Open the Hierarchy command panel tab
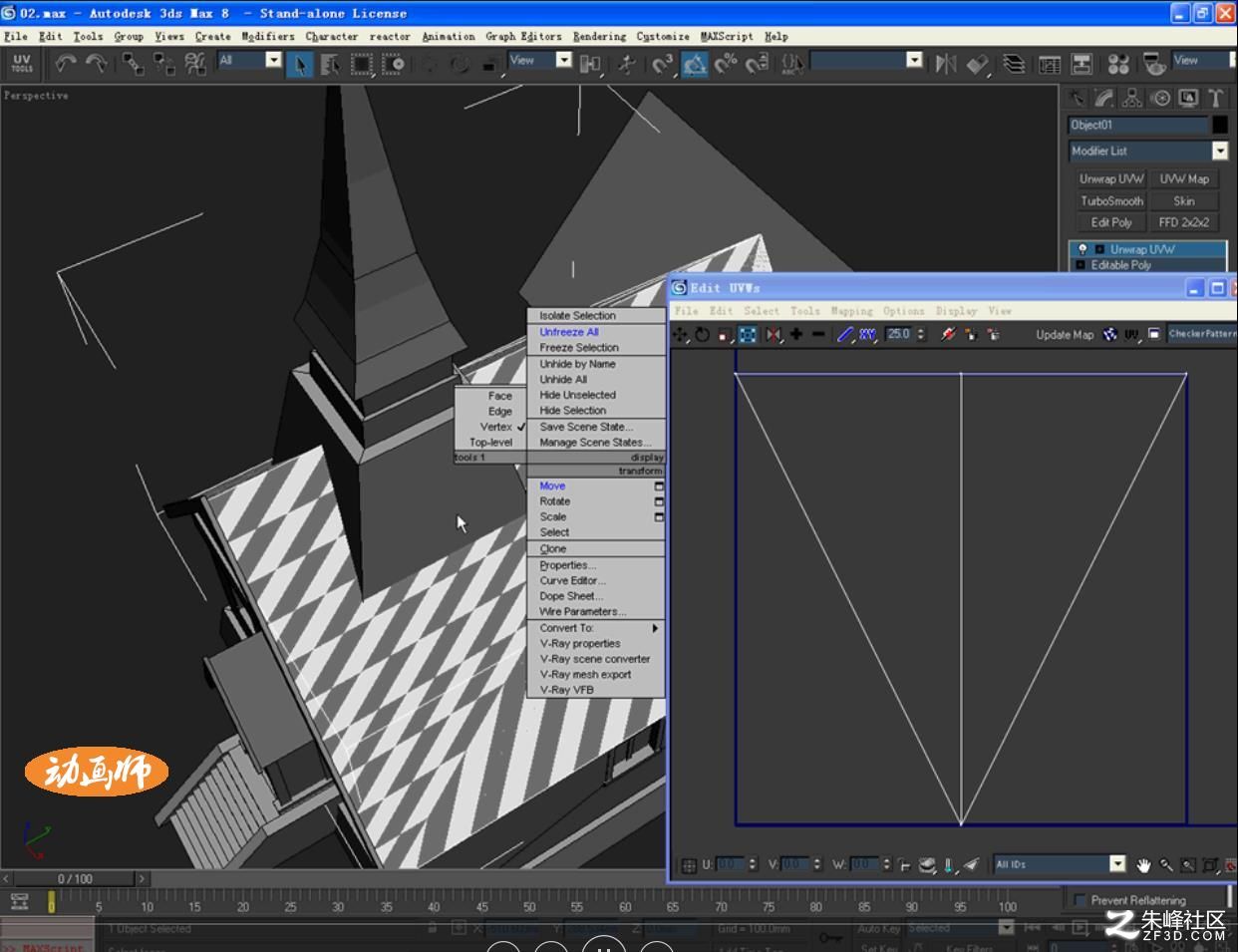Image resolution: width=1238 pixels, height=952 pixels. tap(1132, 98)
